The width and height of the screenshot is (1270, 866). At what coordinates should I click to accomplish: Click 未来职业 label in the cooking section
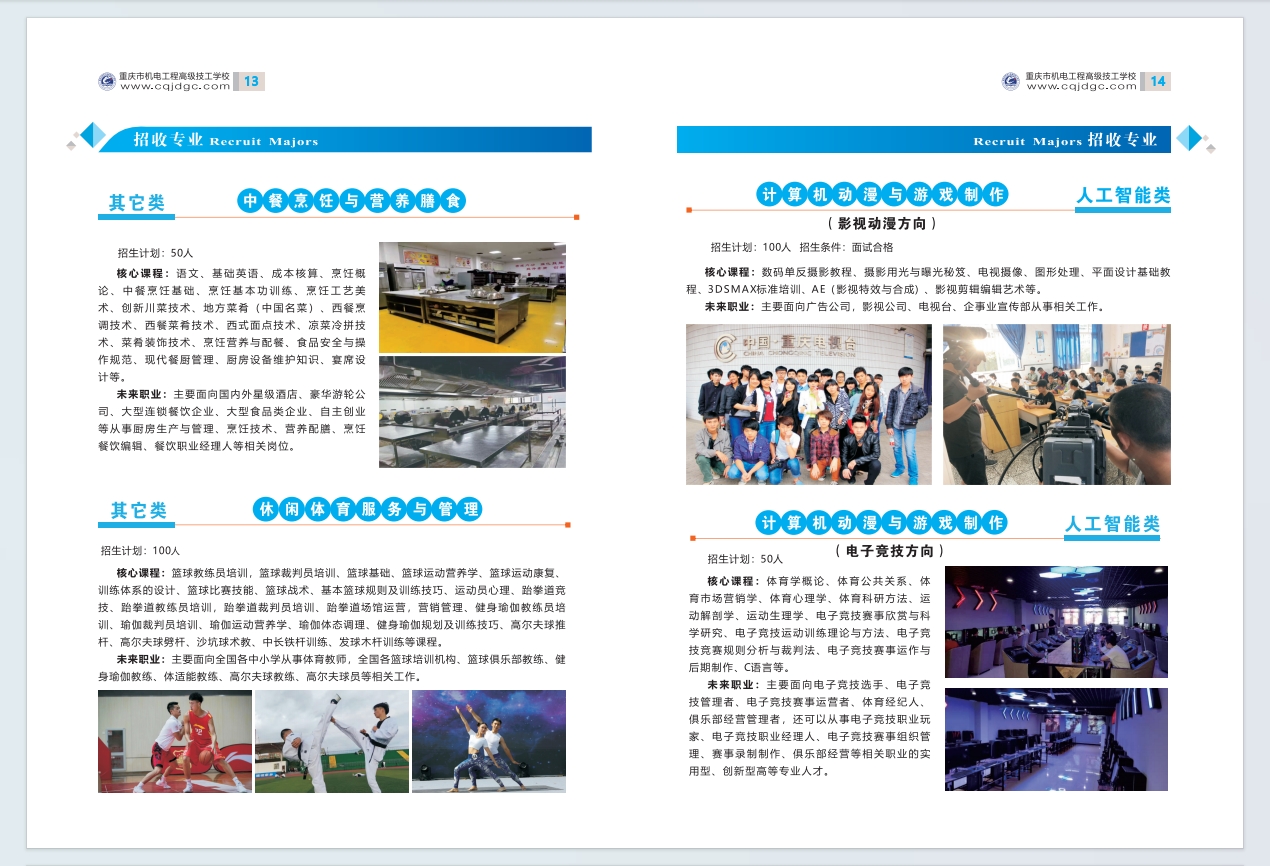click(x=141, y=394)
